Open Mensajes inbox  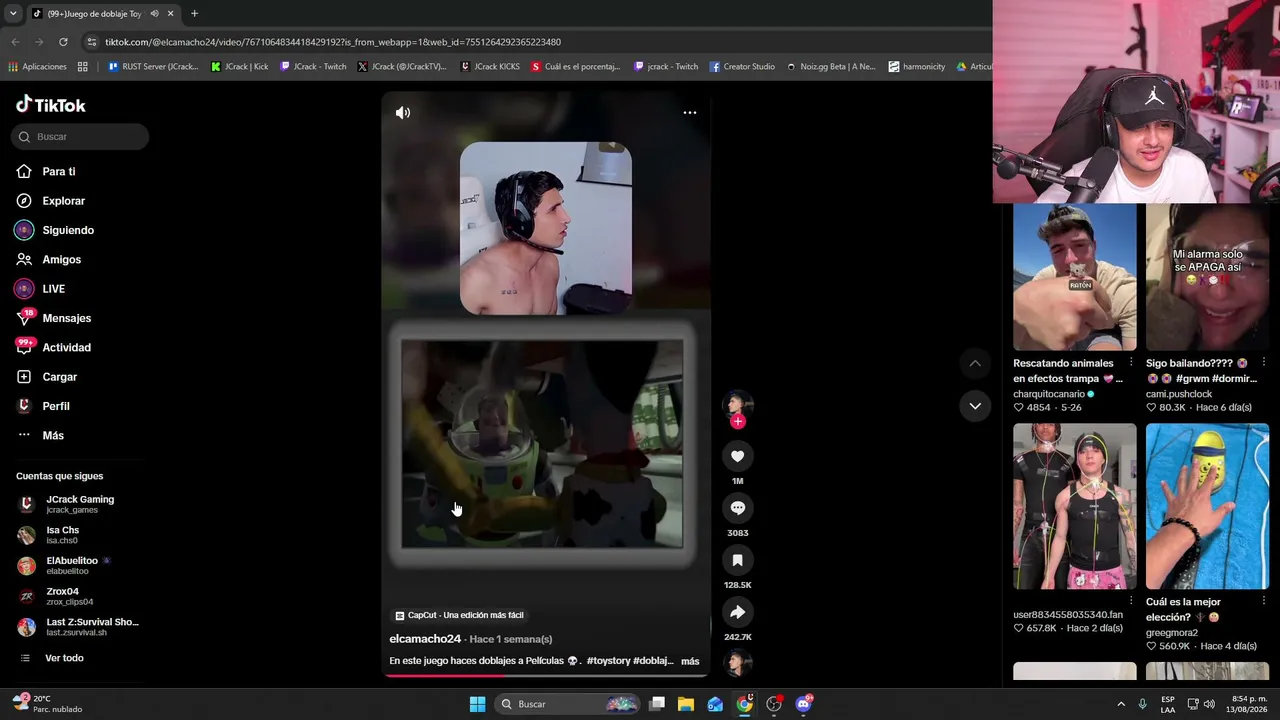point(67,318)
